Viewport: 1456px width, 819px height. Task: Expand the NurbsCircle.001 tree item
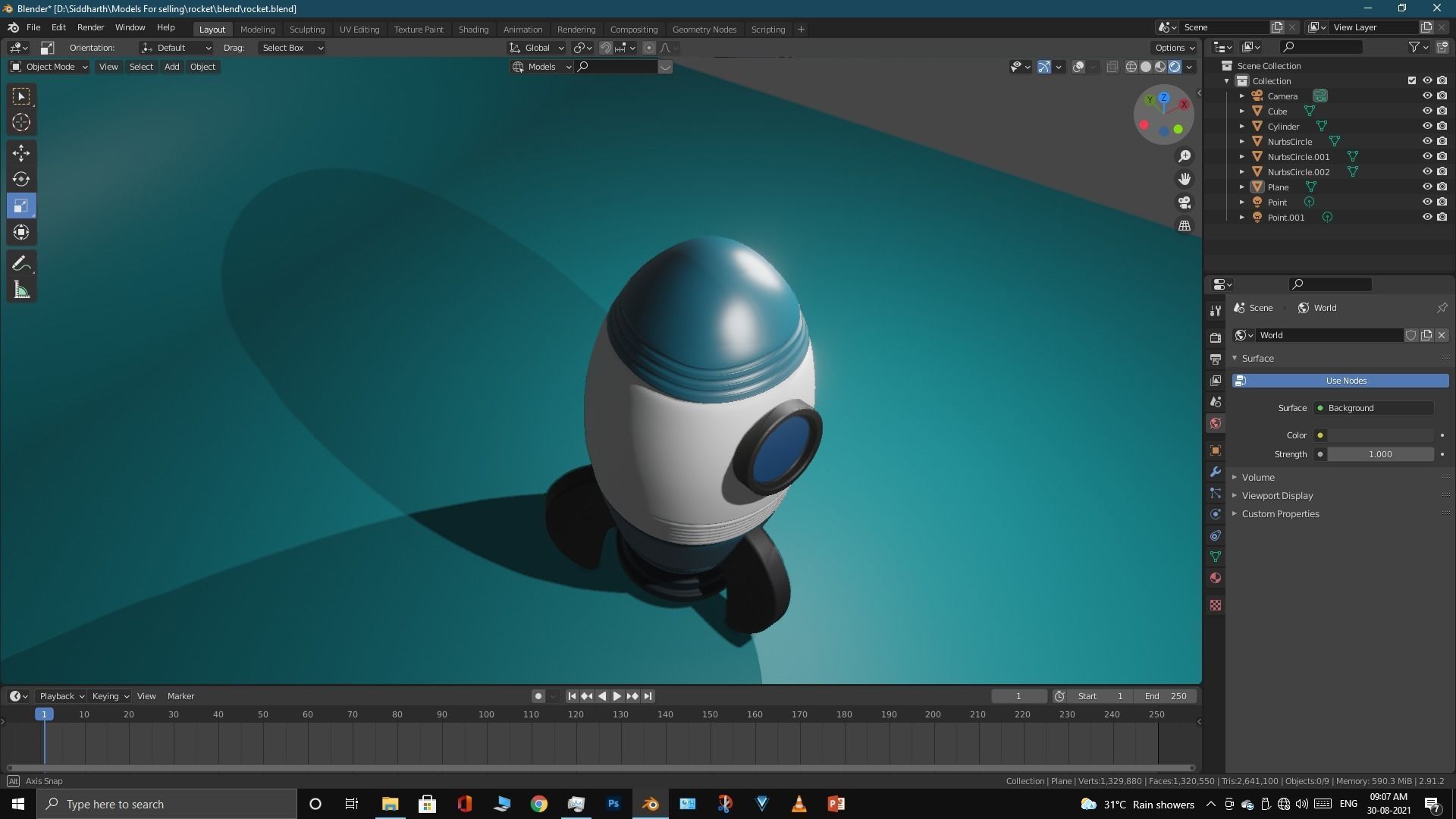(1241, 157)
